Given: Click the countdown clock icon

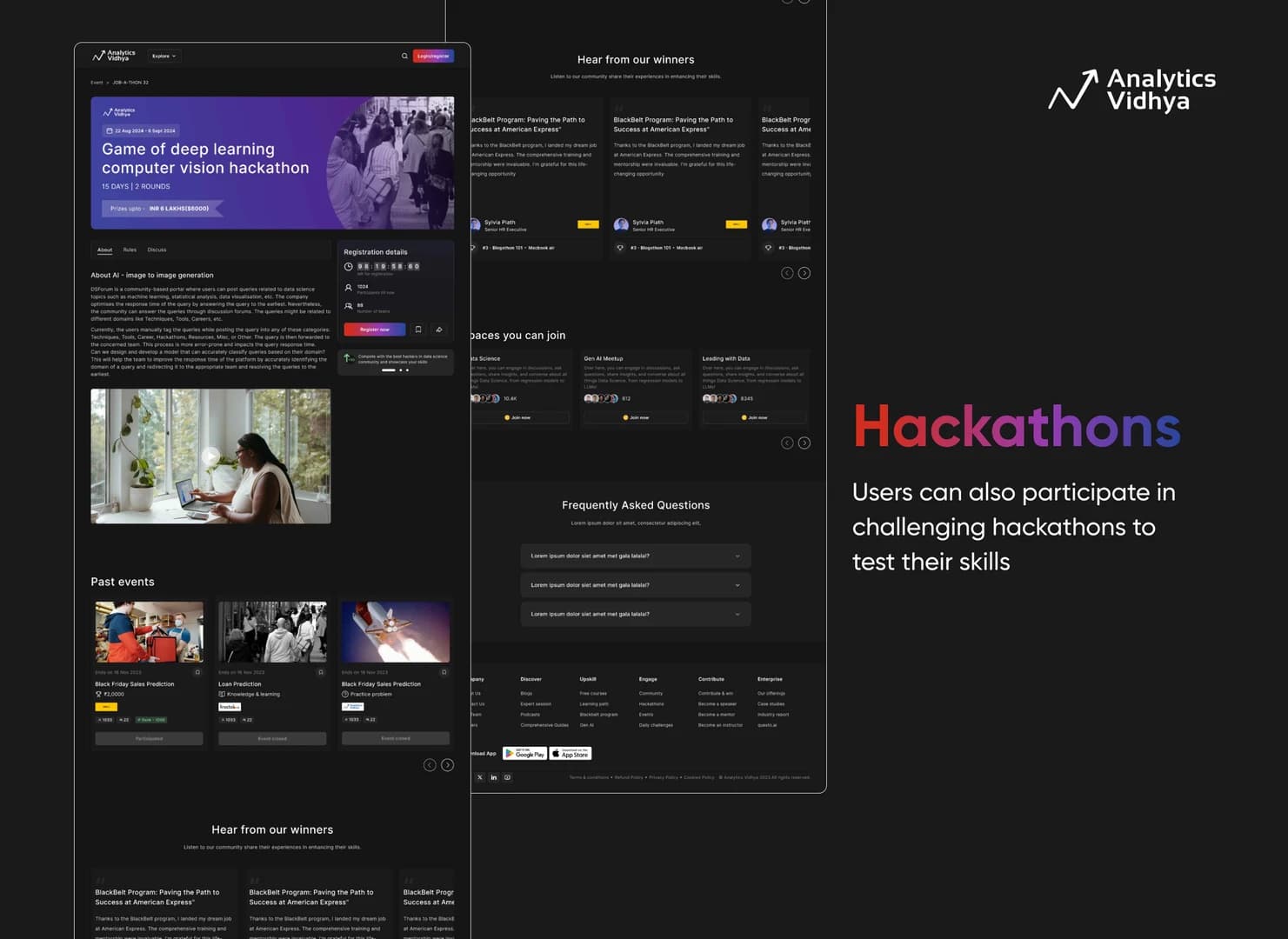Looking at the screenshot, I should (x=348, y=267).
